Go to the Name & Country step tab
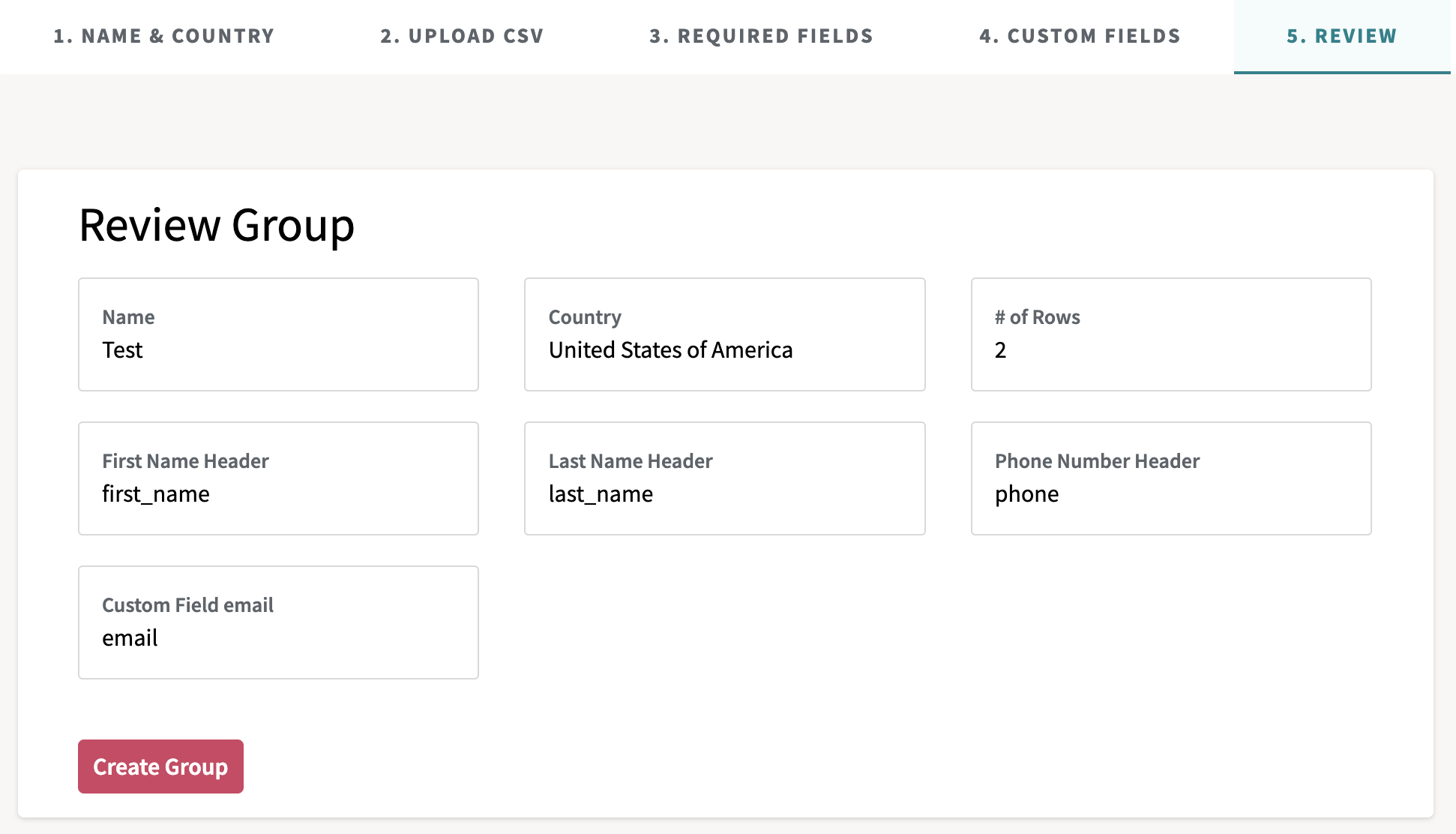This screenshot has width=1456, height=834. [163, 36]
